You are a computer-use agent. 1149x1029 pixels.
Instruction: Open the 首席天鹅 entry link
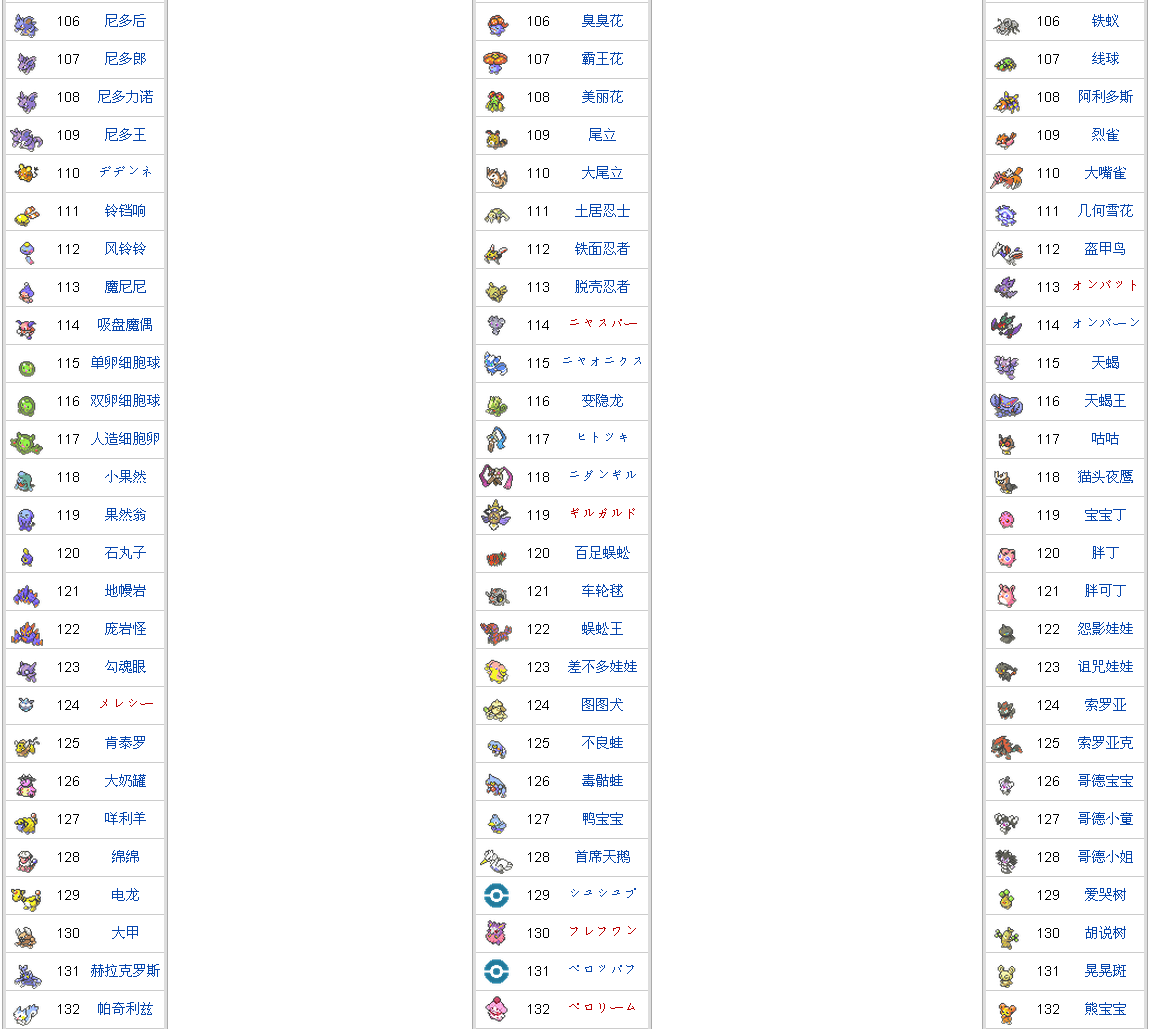[x=602, y=857]
